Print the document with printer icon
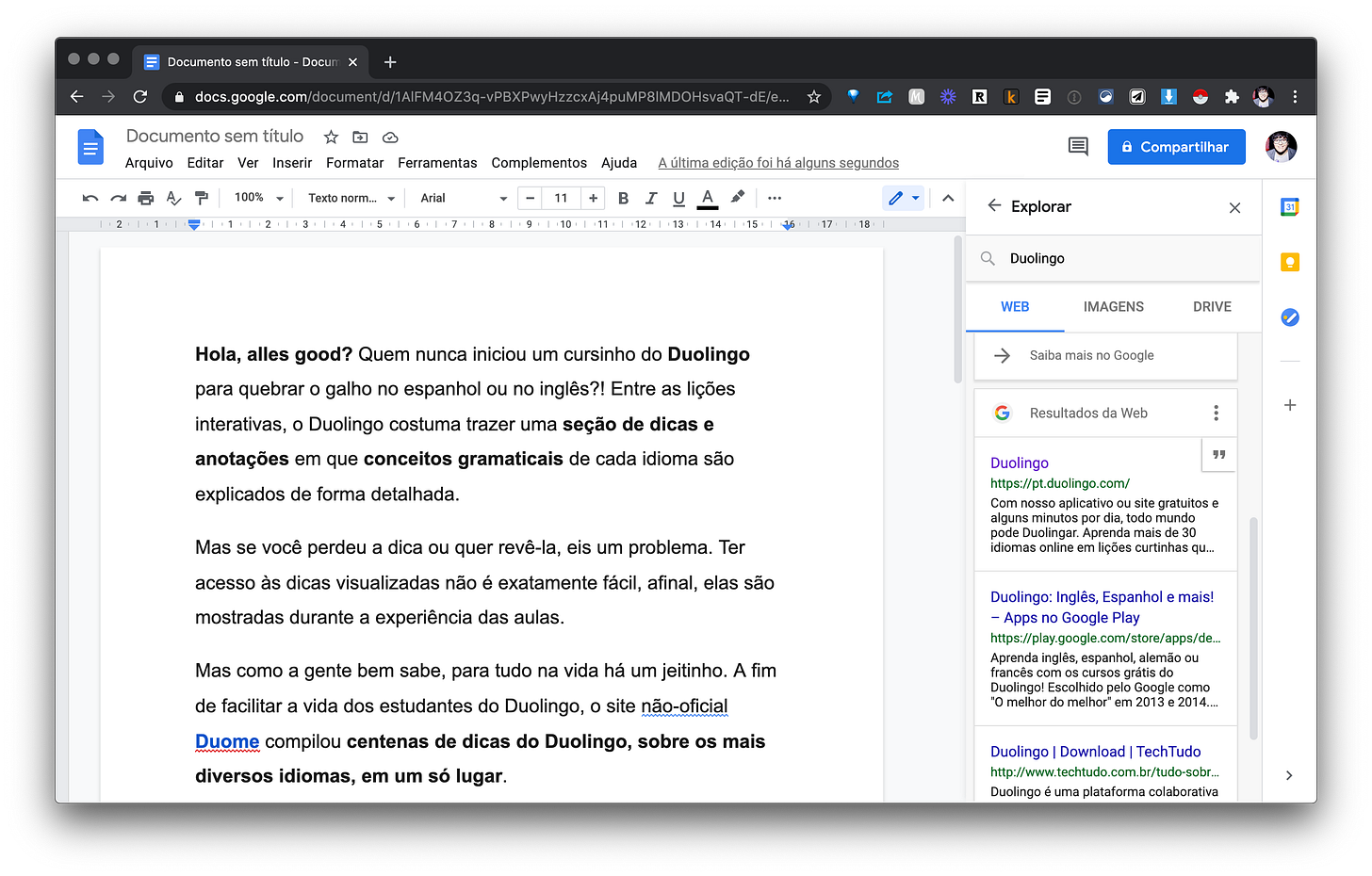 point(145,198)
